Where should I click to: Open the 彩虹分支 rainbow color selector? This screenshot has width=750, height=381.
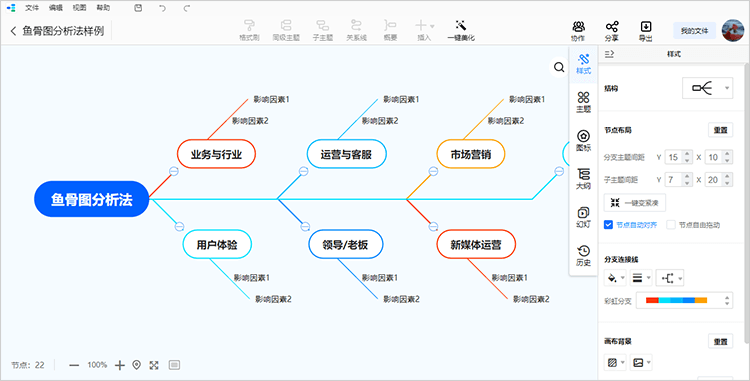[x=684, y=300]
